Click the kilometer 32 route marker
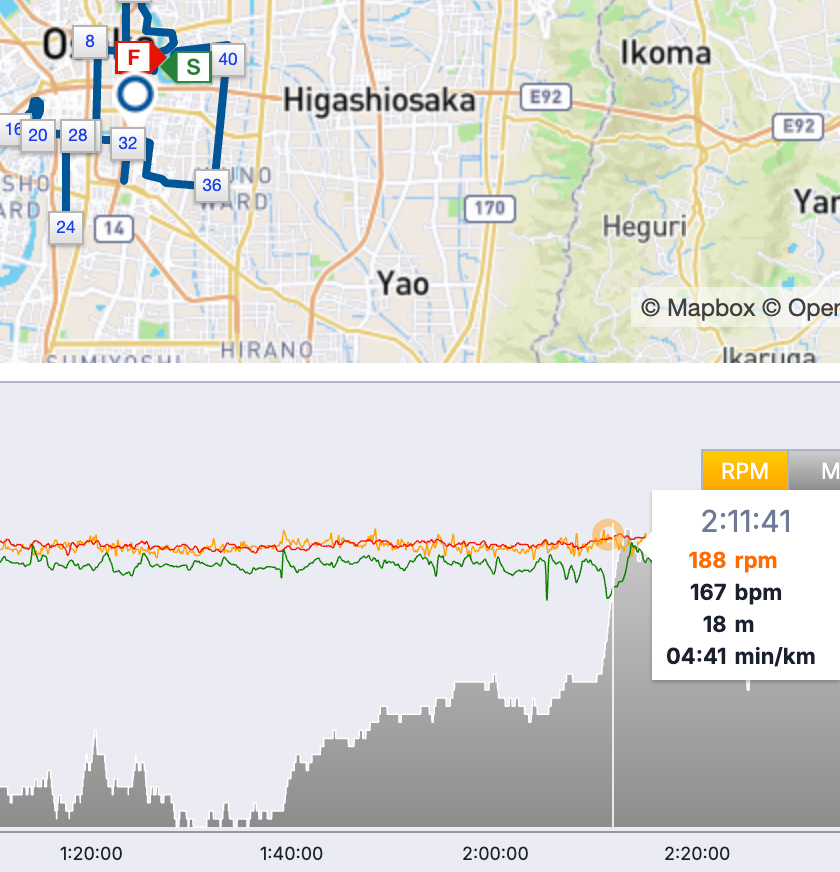Image resolution: width=840 pixels, height=872 pixels. (127, 143)
